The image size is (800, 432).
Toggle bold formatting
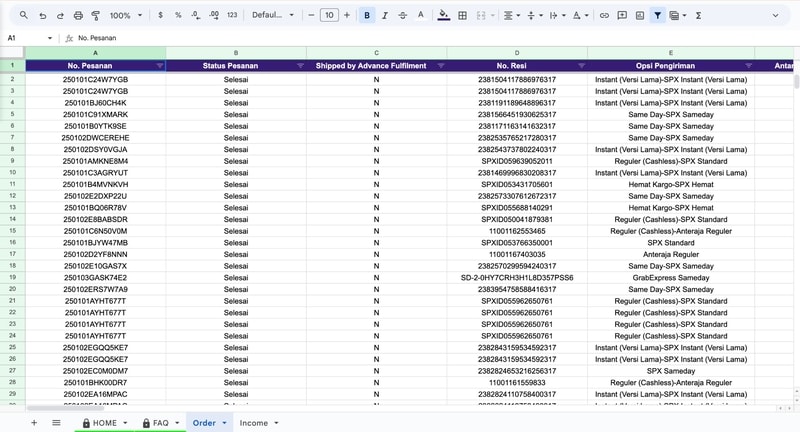click(x=367, y=16)
